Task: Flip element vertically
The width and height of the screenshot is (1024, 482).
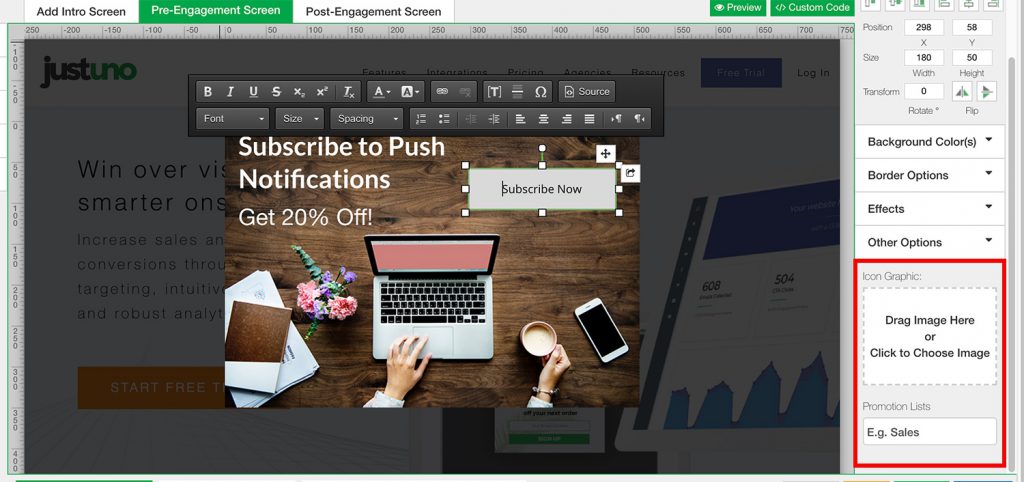Action: pyautogui.click(x=987, y=92)
